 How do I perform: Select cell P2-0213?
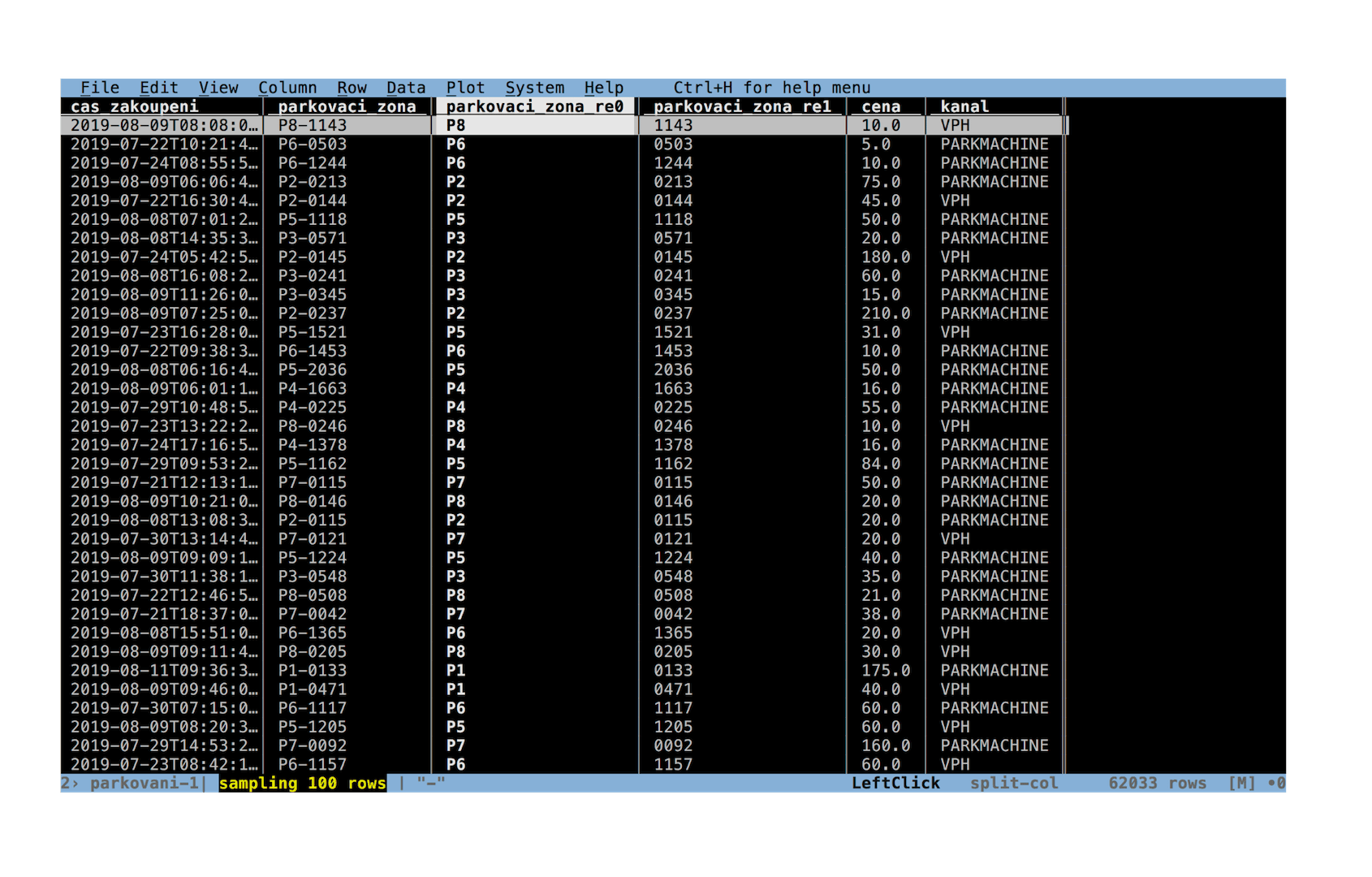(313, 182)
